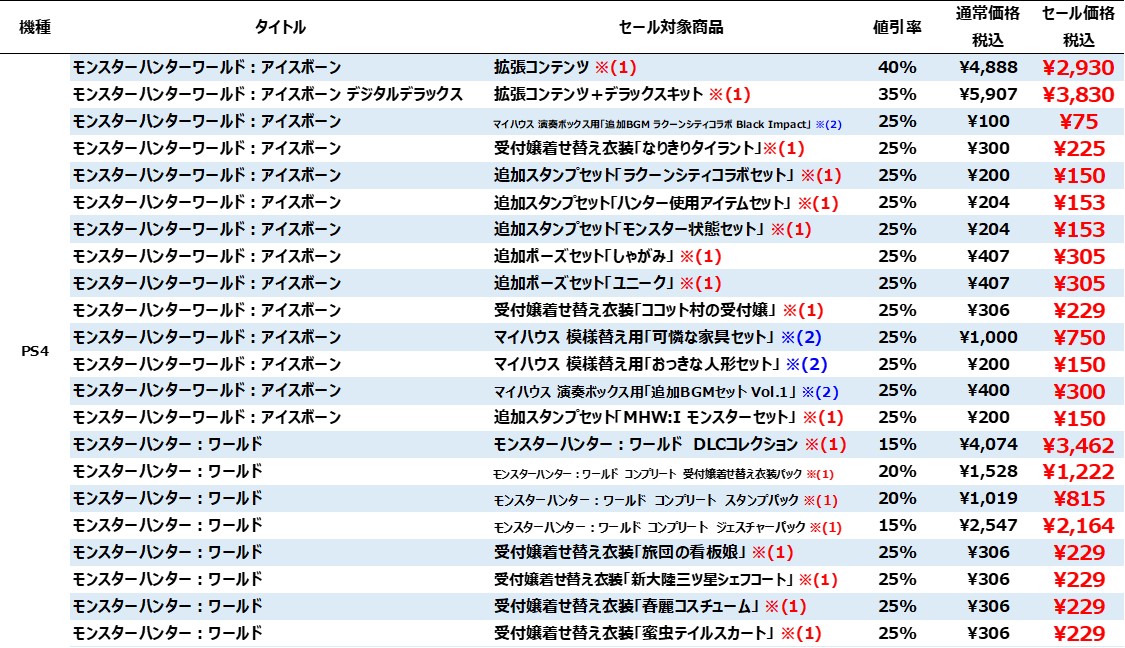Screen dimensions: 1125x648
Task: Select コンプリート ジェスチャーパック cell
Action: pos(667,527)
